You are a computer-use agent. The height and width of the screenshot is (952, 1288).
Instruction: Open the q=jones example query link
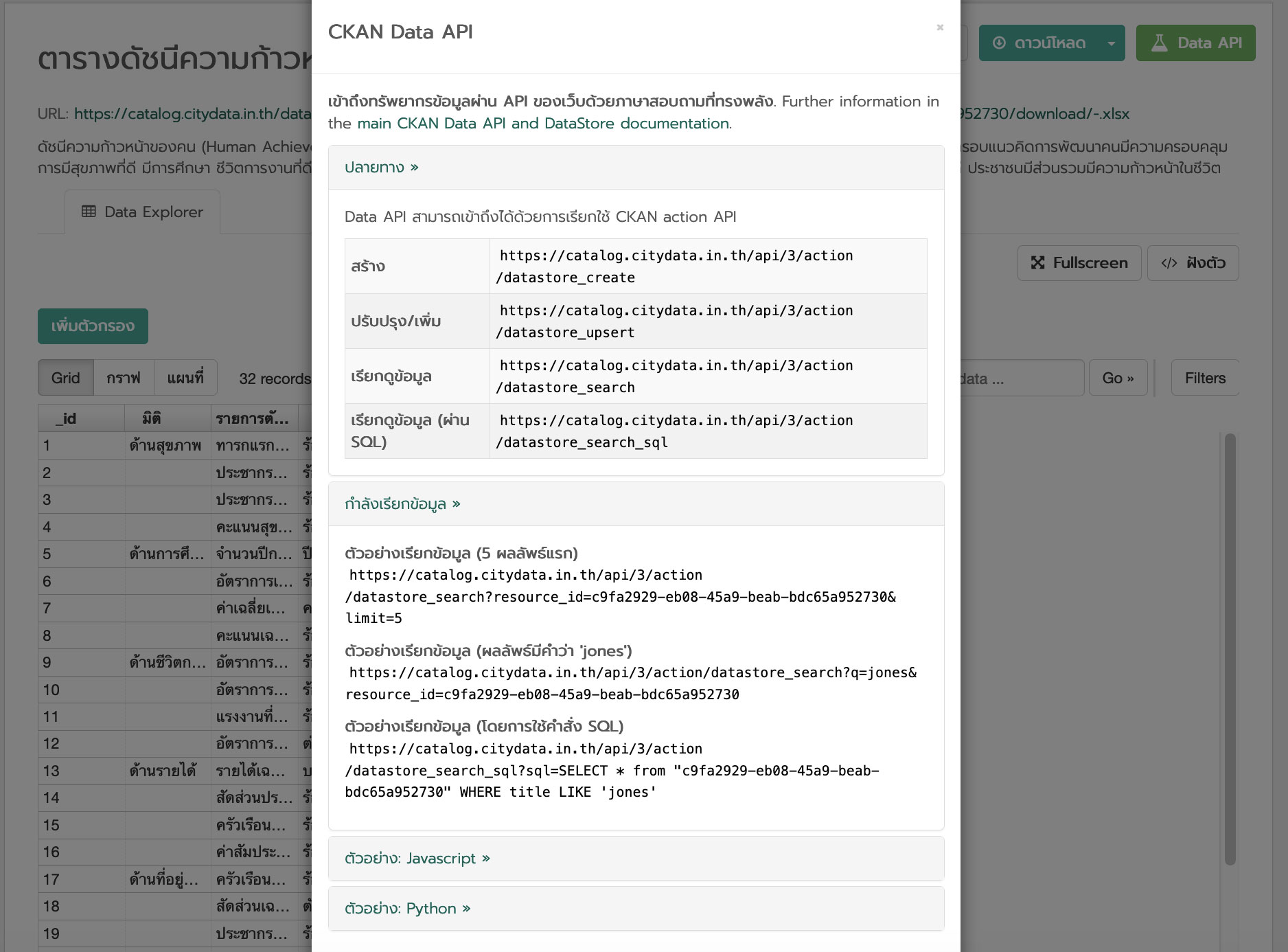click(x=631, y=683)
